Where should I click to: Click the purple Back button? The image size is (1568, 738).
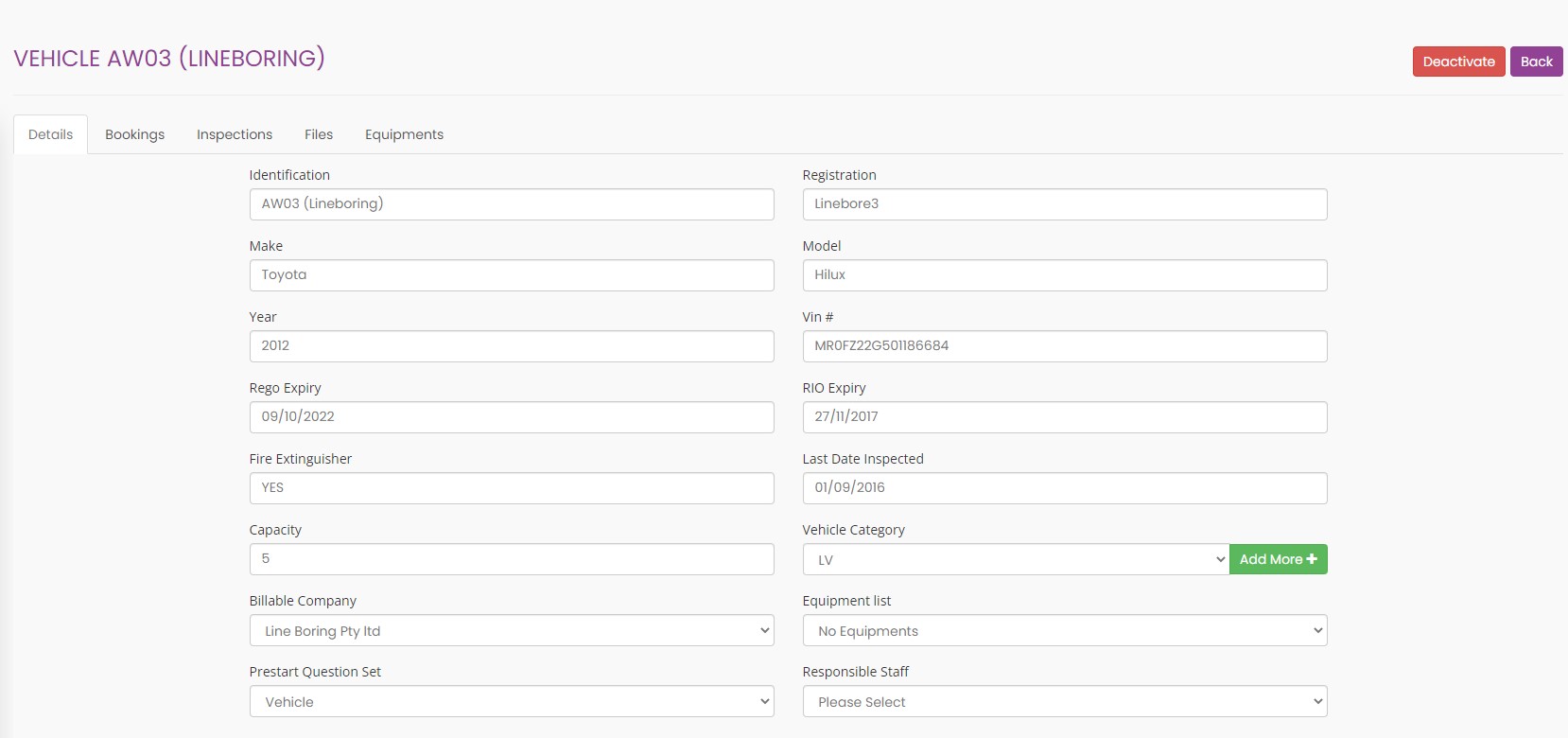1536,61
